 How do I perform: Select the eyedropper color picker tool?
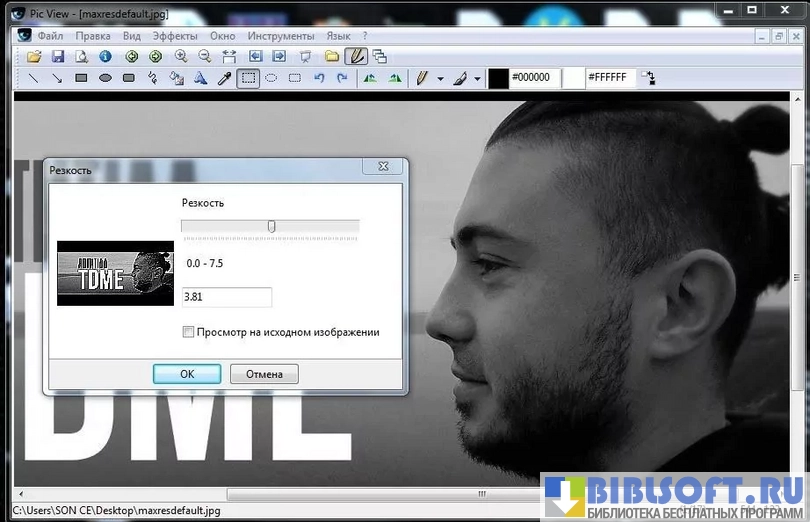click(224, 78)
